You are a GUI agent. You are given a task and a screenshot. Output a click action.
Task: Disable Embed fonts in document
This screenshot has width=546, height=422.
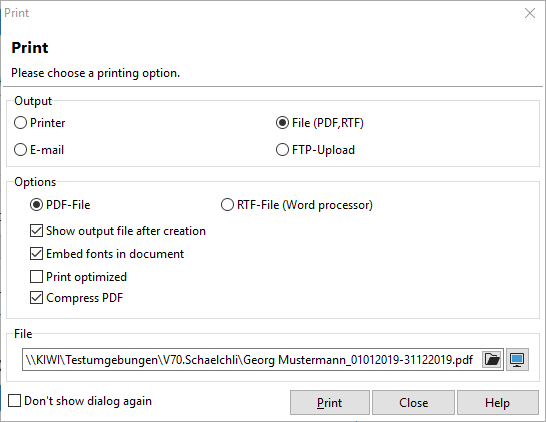pos(107,254)
